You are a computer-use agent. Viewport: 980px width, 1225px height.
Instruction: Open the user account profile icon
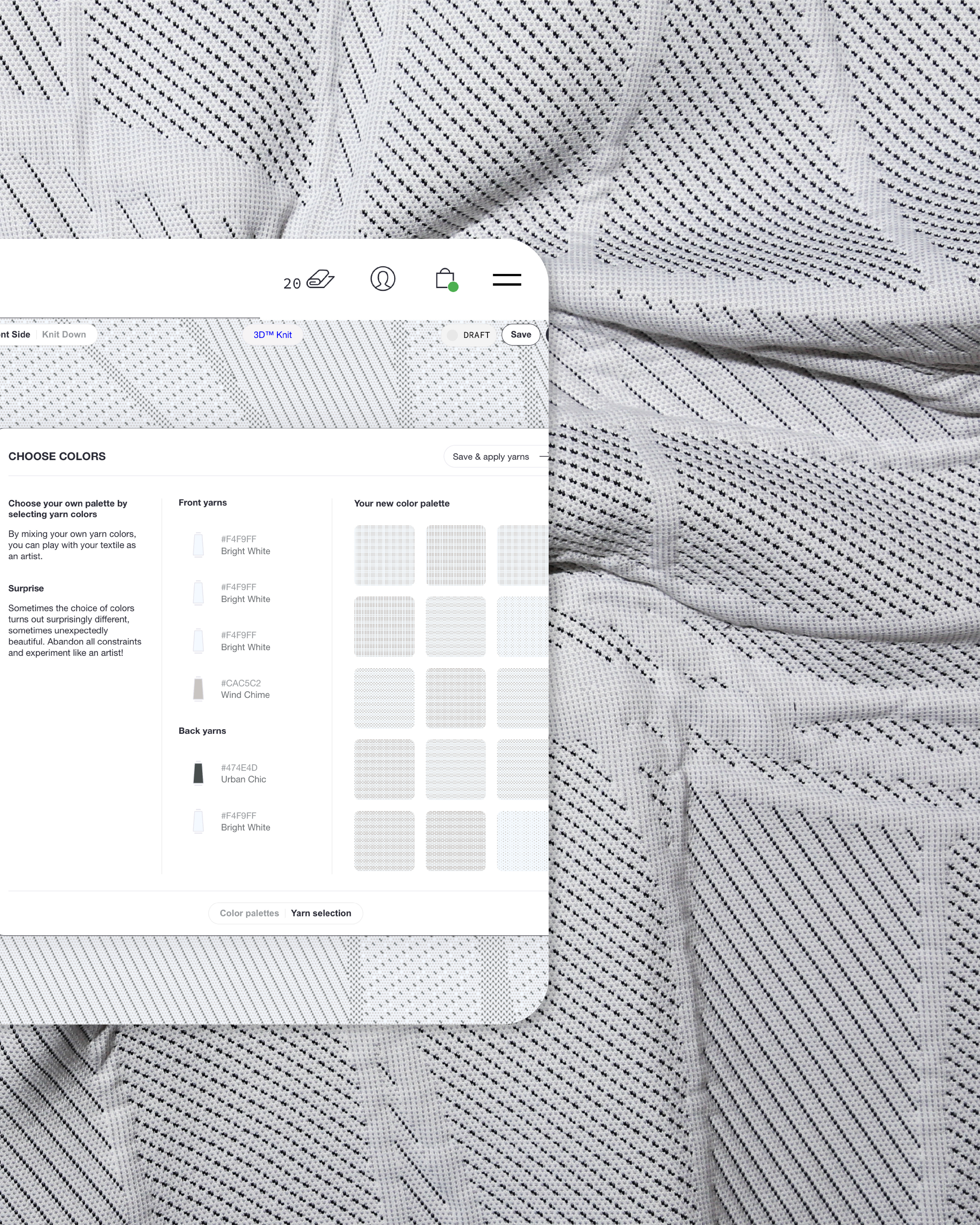pos(383,279)
